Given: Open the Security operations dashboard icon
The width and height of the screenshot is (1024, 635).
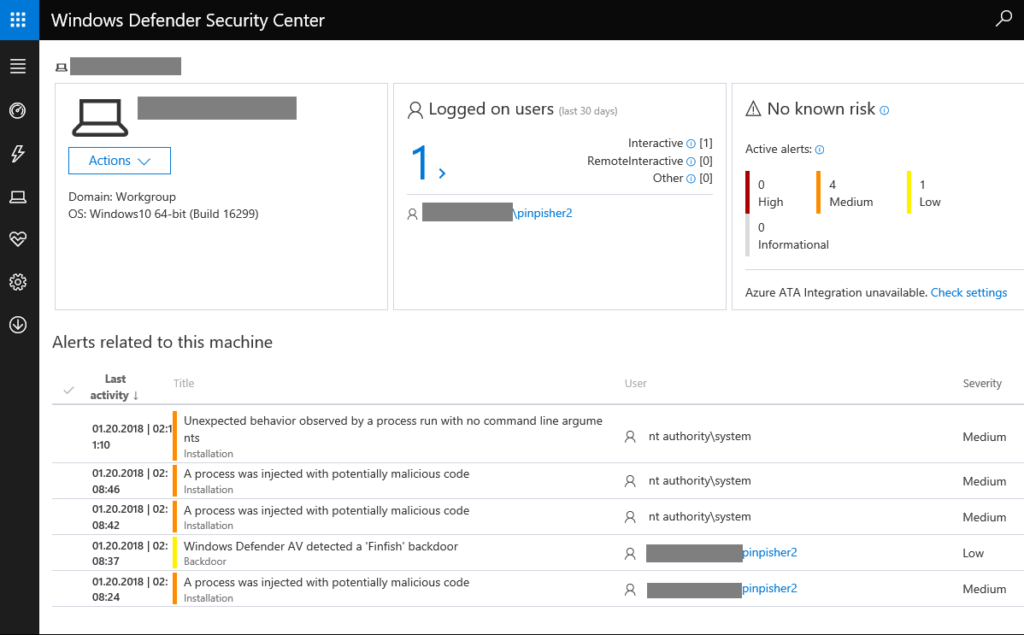Looking at the screenshot, I should (17, 111).
